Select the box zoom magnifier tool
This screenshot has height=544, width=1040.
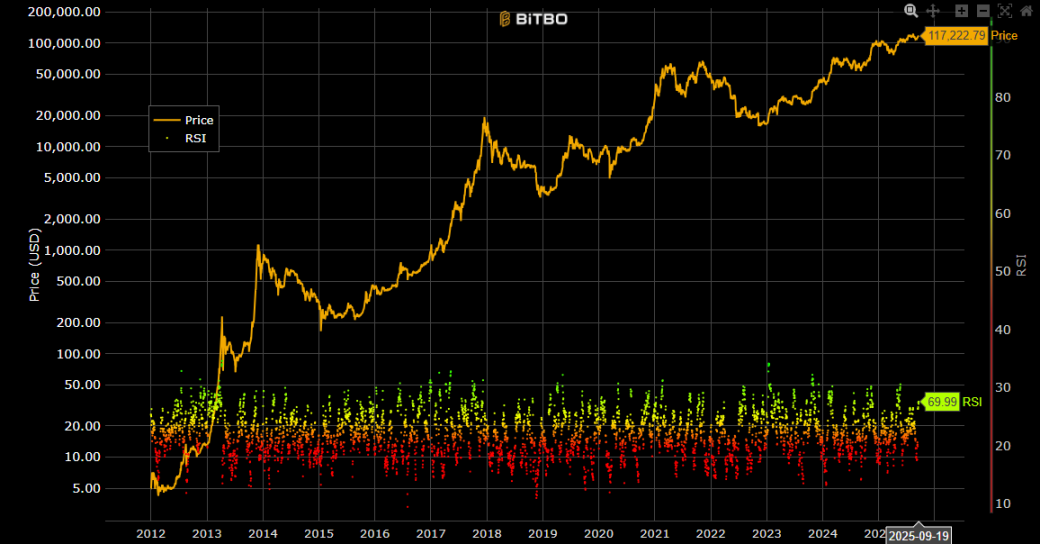click(911, 11)
